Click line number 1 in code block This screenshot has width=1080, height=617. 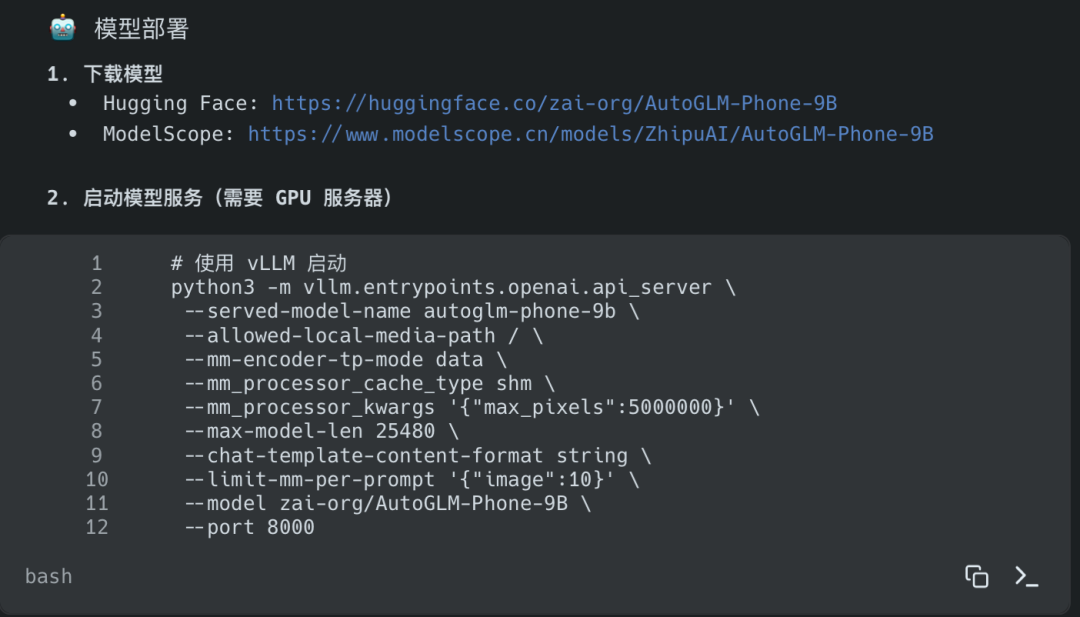(x=96, y=262)
